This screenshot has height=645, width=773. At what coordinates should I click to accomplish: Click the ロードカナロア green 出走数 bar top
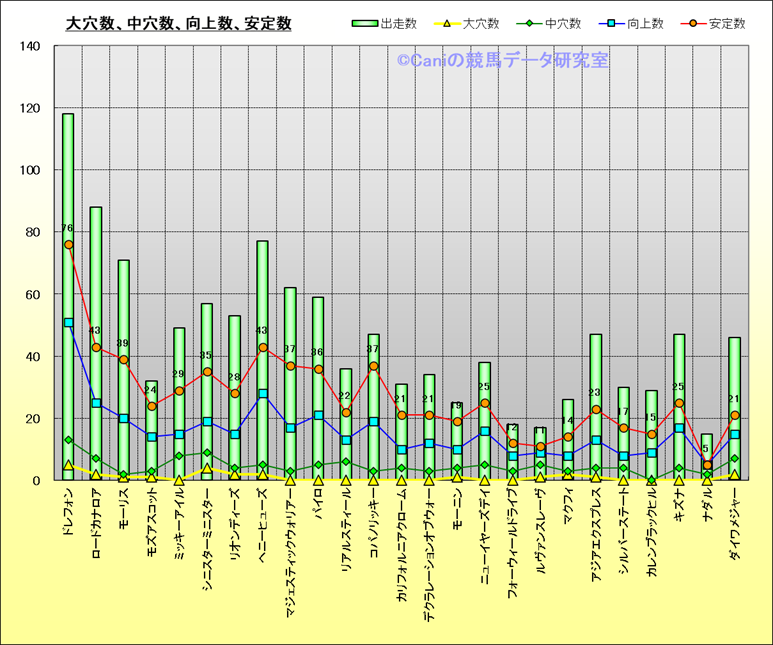(x=96, y=209)
